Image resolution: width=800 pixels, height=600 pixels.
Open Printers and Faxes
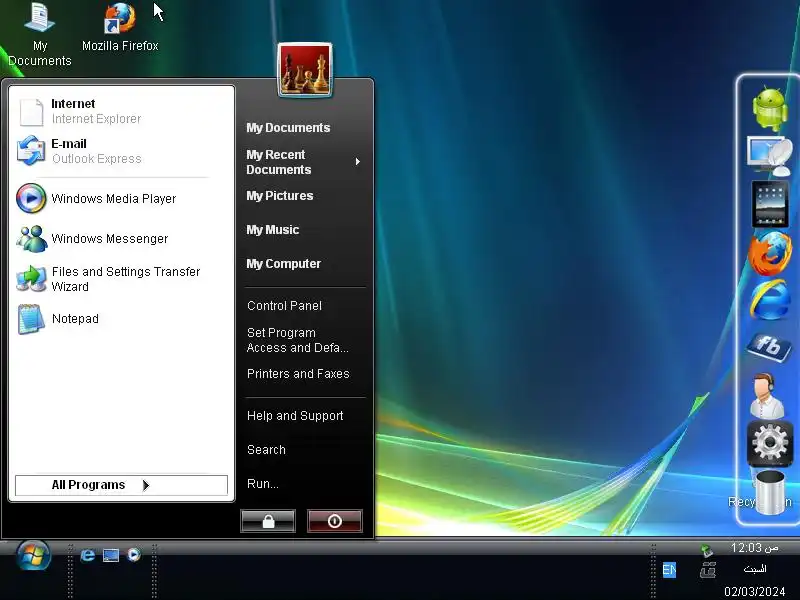(298, 374)
